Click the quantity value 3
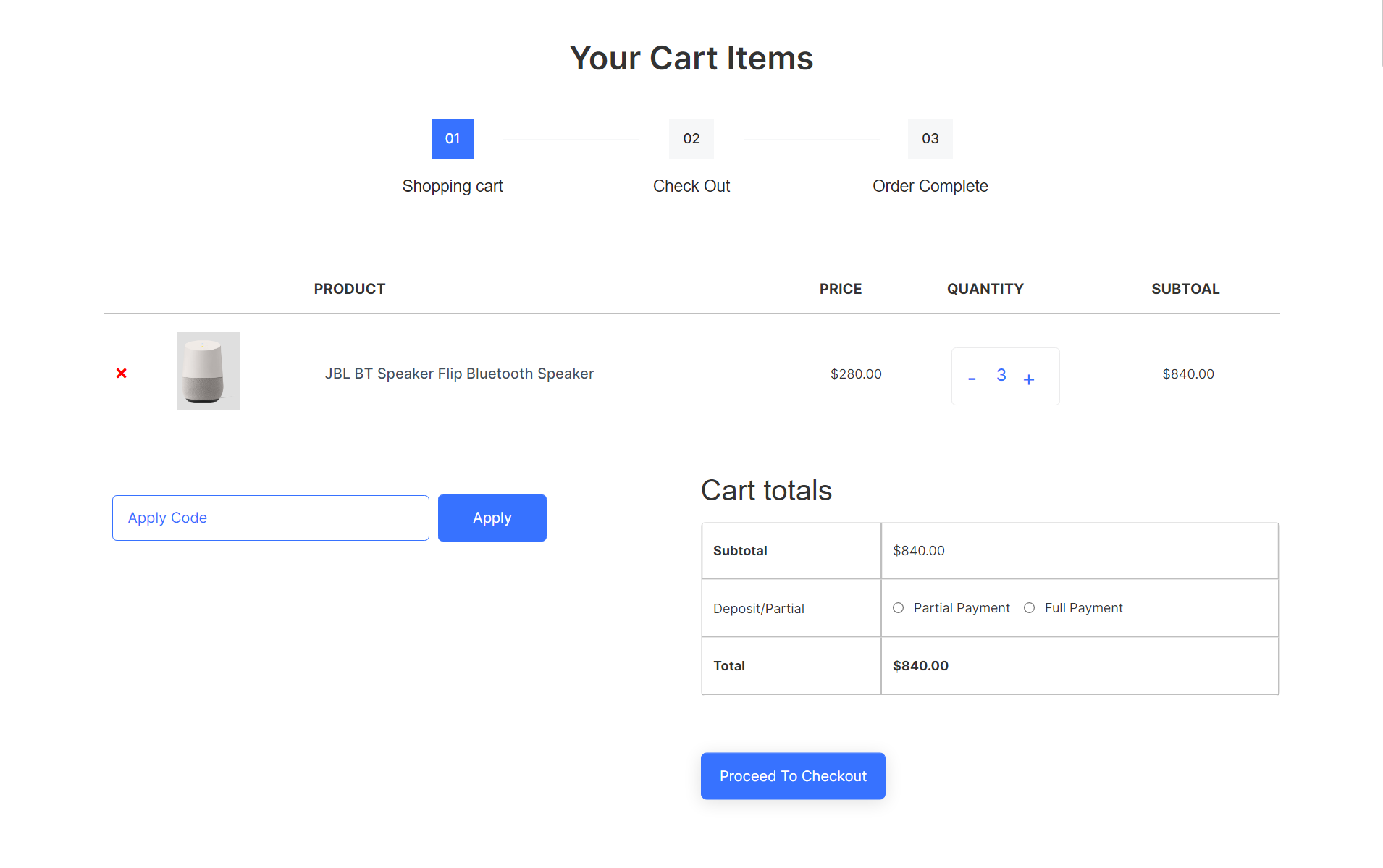 coord(1001,375)
